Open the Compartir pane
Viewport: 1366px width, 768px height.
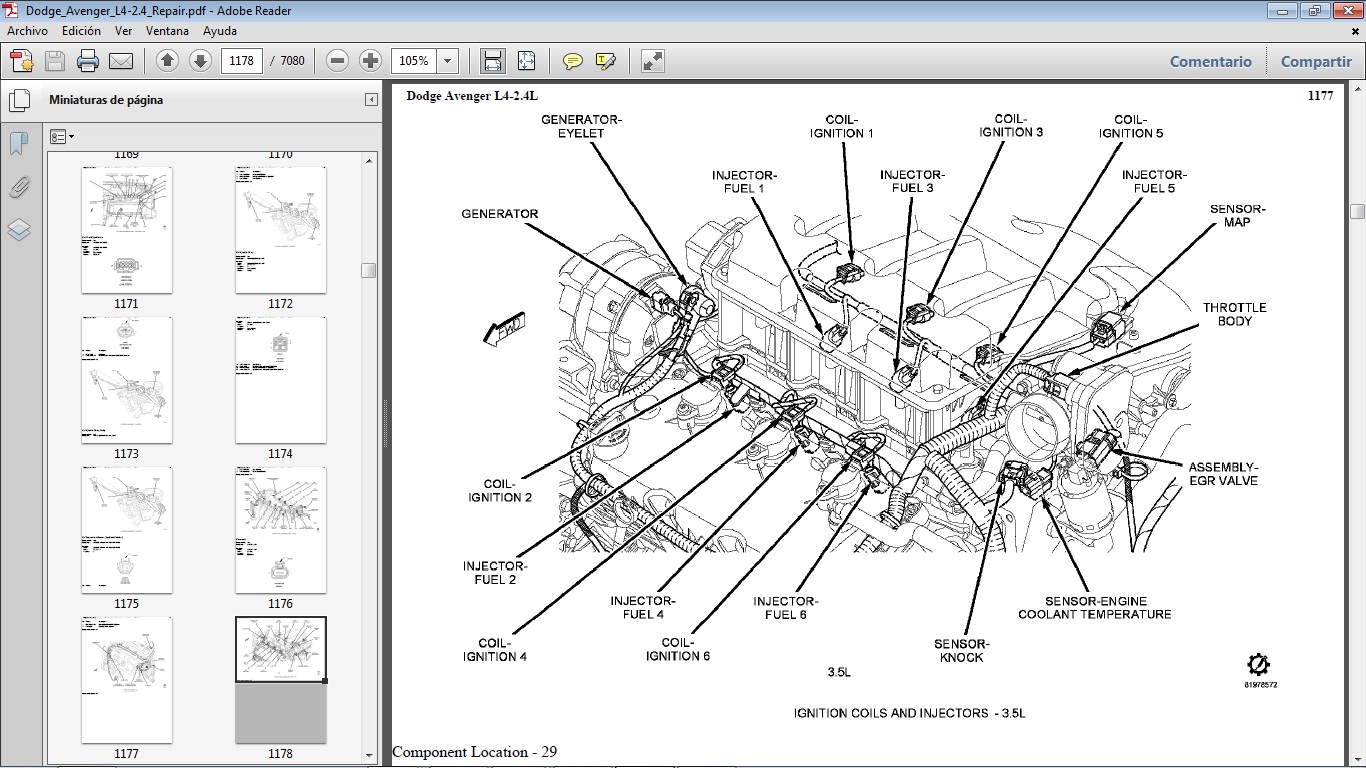coord(1316,61)
